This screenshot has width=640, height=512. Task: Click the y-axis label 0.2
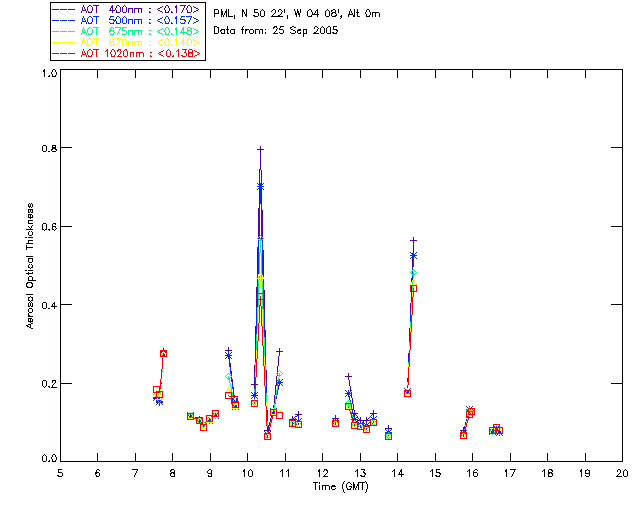49,383
